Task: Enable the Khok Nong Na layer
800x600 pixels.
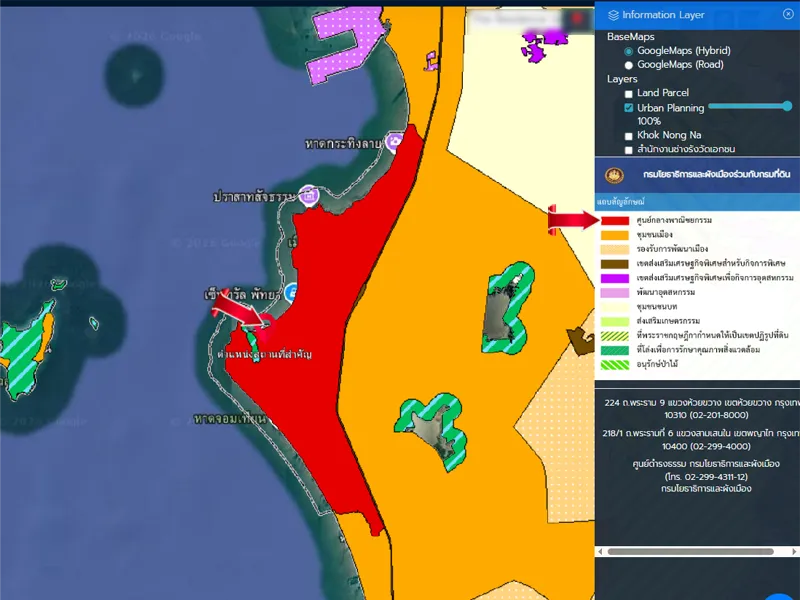Action: (628, 135)
